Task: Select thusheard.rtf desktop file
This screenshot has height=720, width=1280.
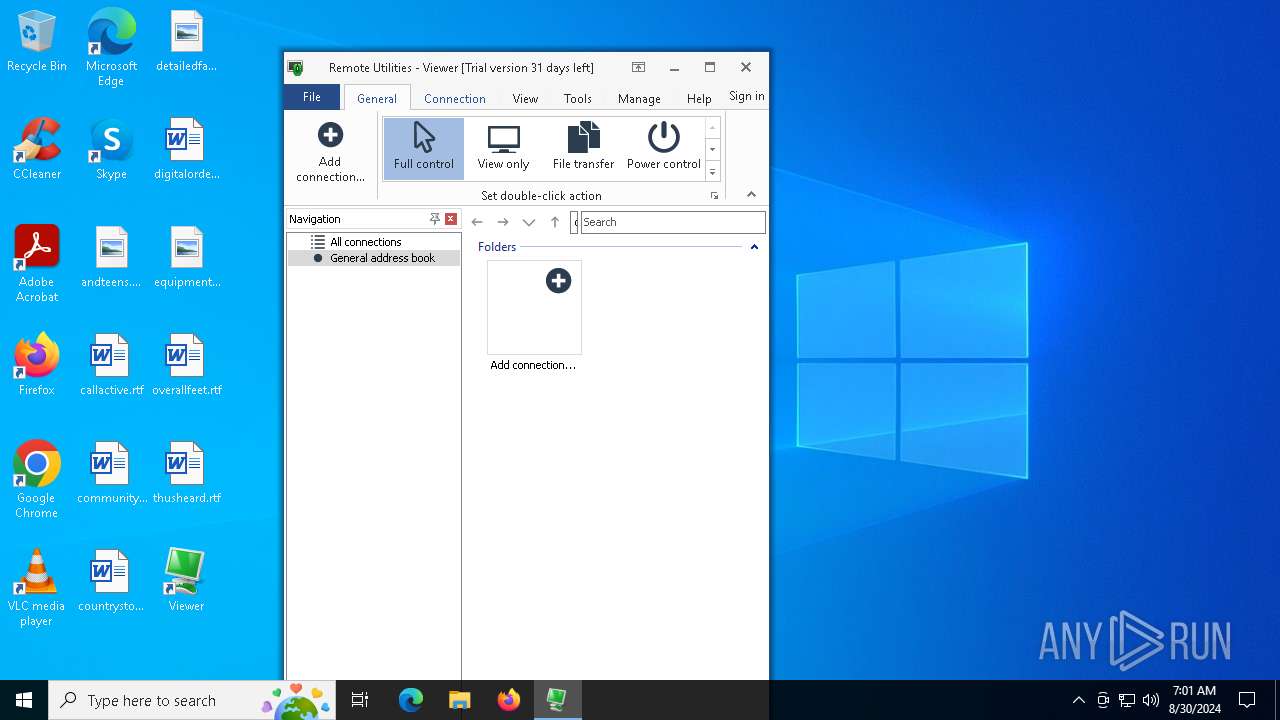Action: (x=186, y=473)
